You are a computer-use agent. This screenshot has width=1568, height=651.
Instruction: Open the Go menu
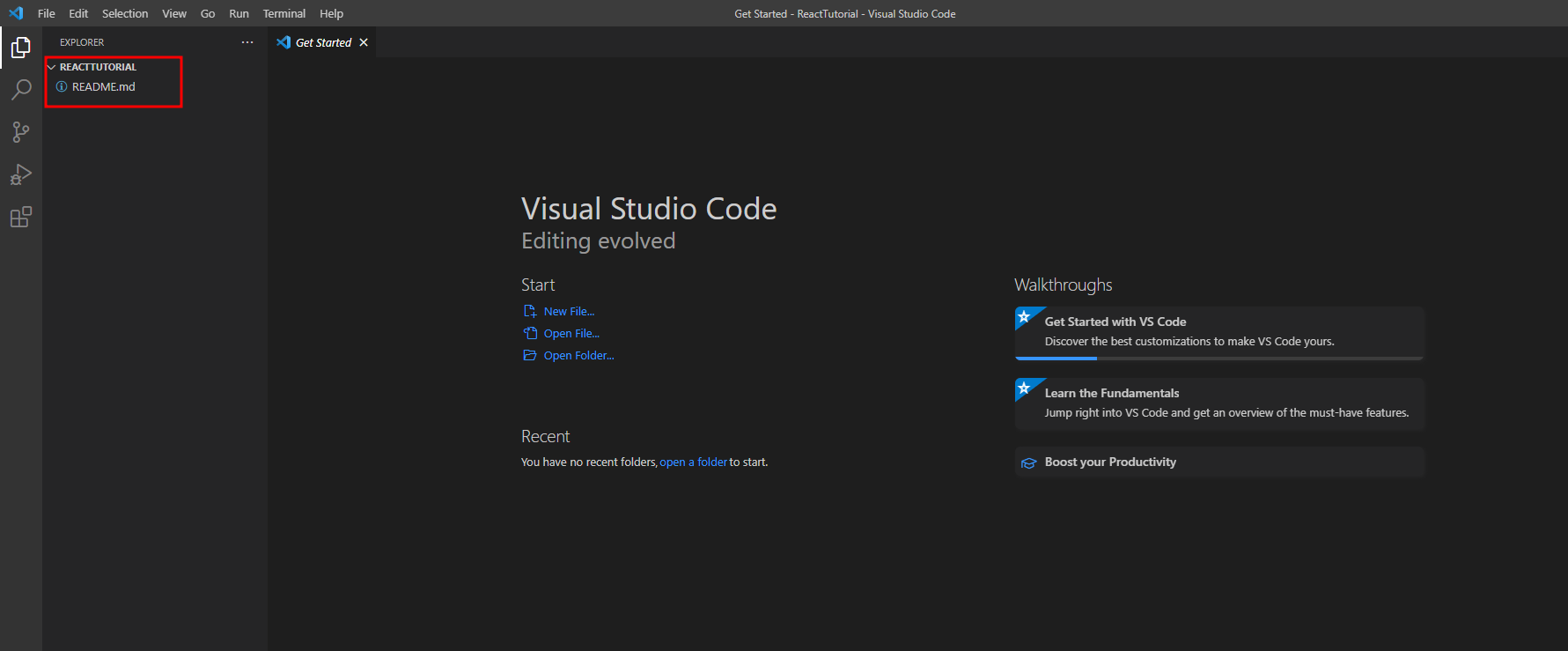tap(208, 13)
